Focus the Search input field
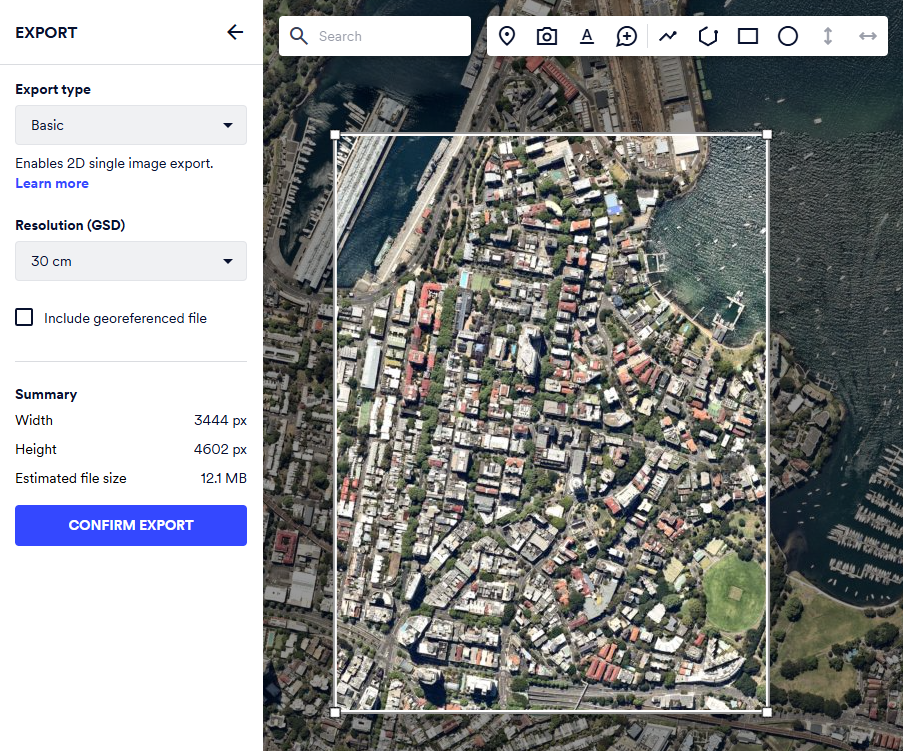This screenshot has height=751, width=903. (374, 36)
